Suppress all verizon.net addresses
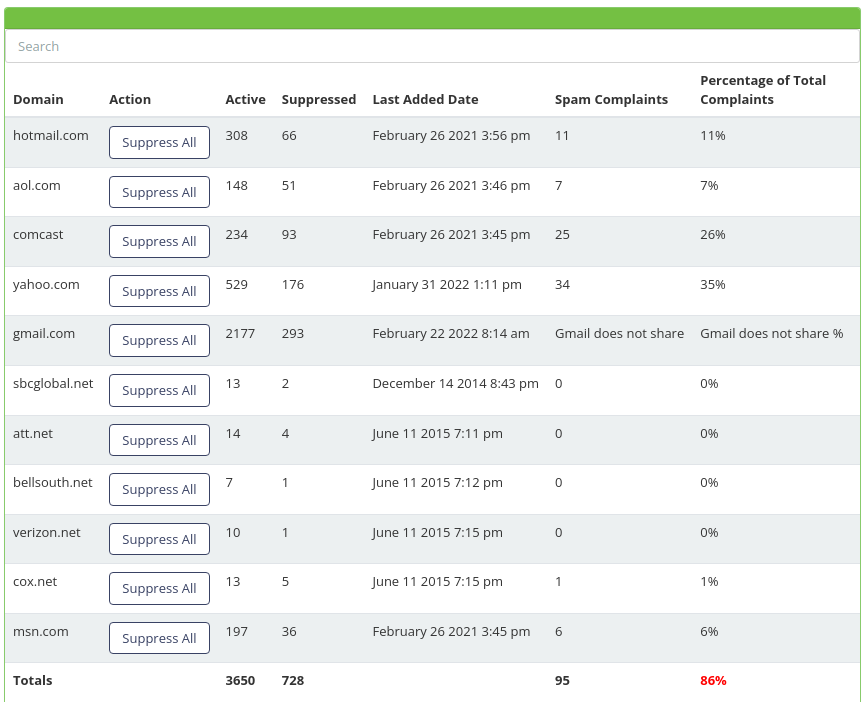 click(x=159, y=539)
